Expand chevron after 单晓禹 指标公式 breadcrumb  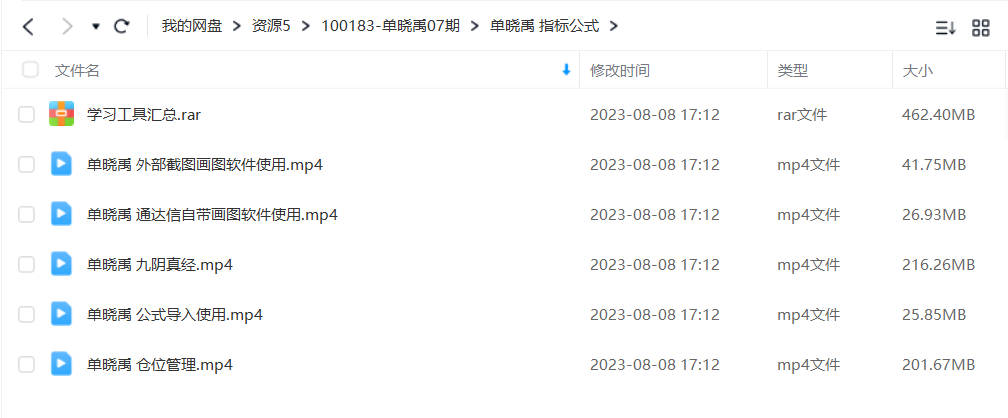(x=613, y=26)
